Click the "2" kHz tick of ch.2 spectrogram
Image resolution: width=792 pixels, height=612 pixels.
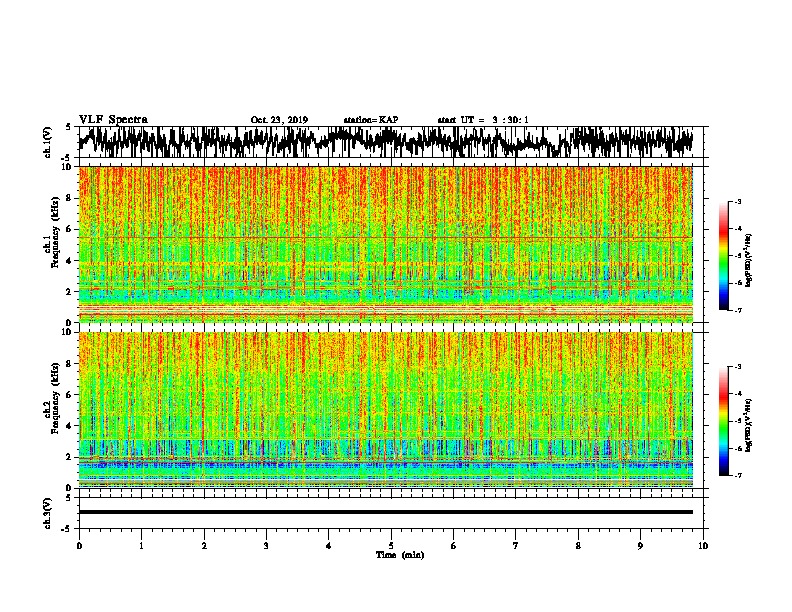coord(70,457)
